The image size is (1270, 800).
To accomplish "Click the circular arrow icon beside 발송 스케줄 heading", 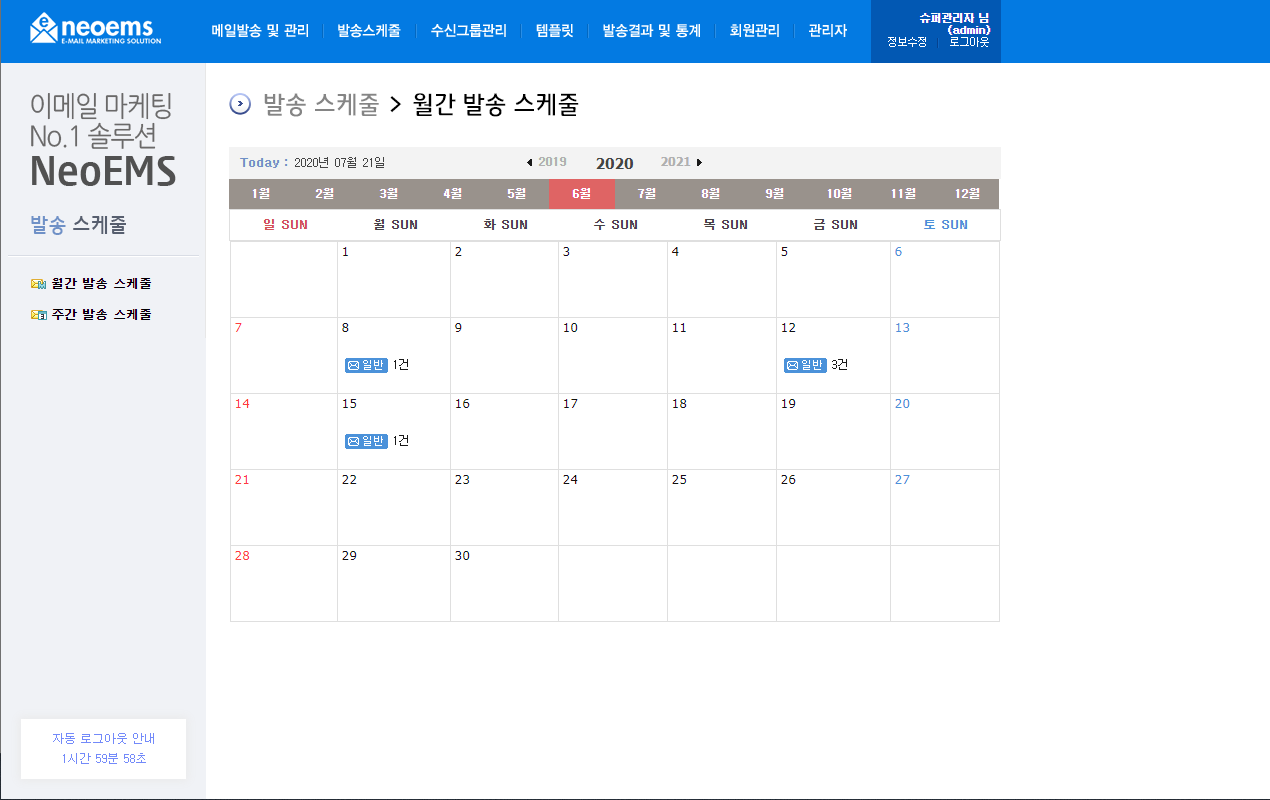I will pos(240,104).
